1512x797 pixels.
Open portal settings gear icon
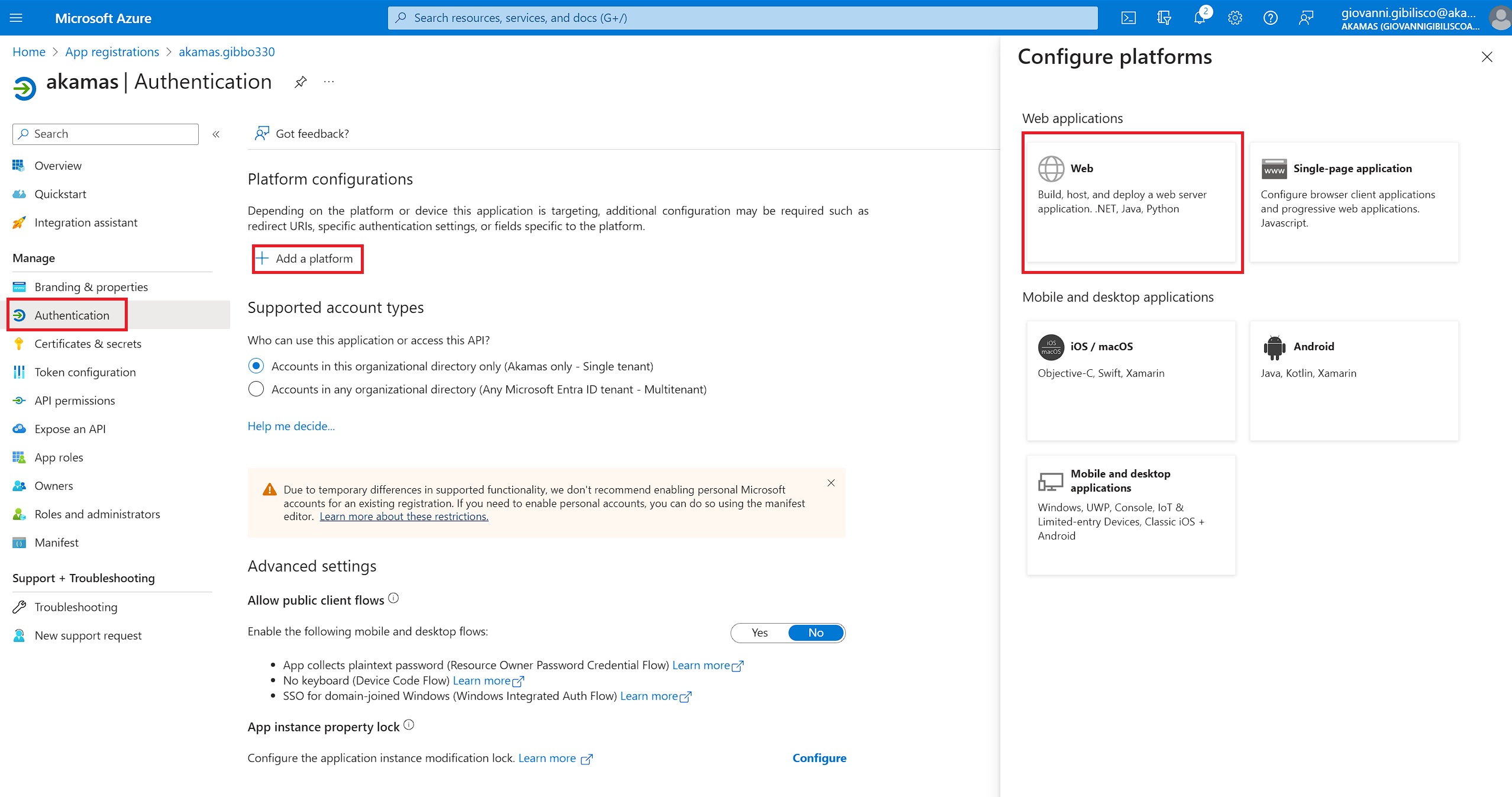tap(1235, 18)
